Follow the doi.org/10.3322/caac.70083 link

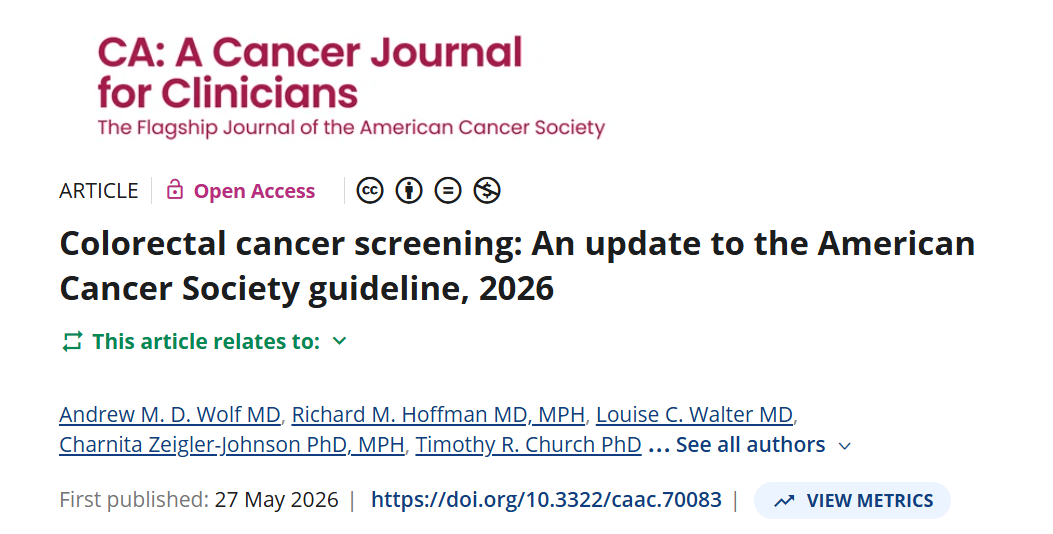click(546, 500)
